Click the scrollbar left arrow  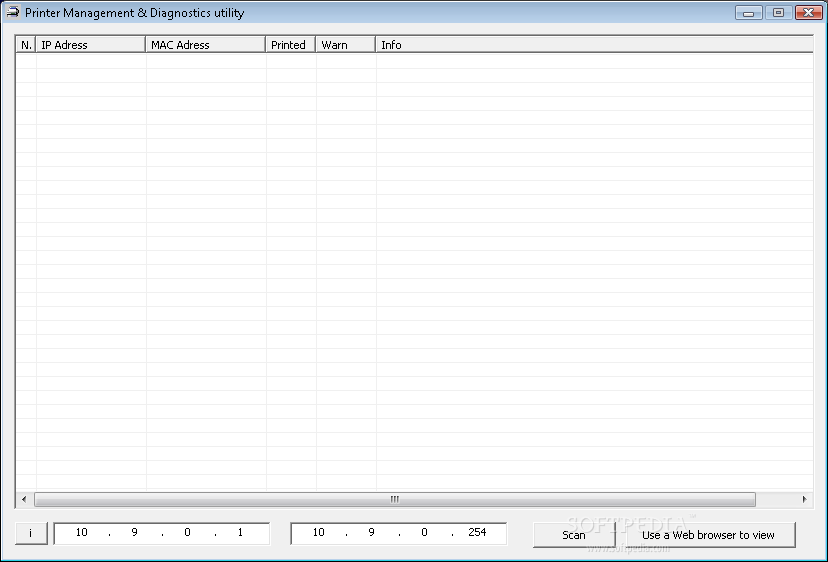(x=23, y=499)
